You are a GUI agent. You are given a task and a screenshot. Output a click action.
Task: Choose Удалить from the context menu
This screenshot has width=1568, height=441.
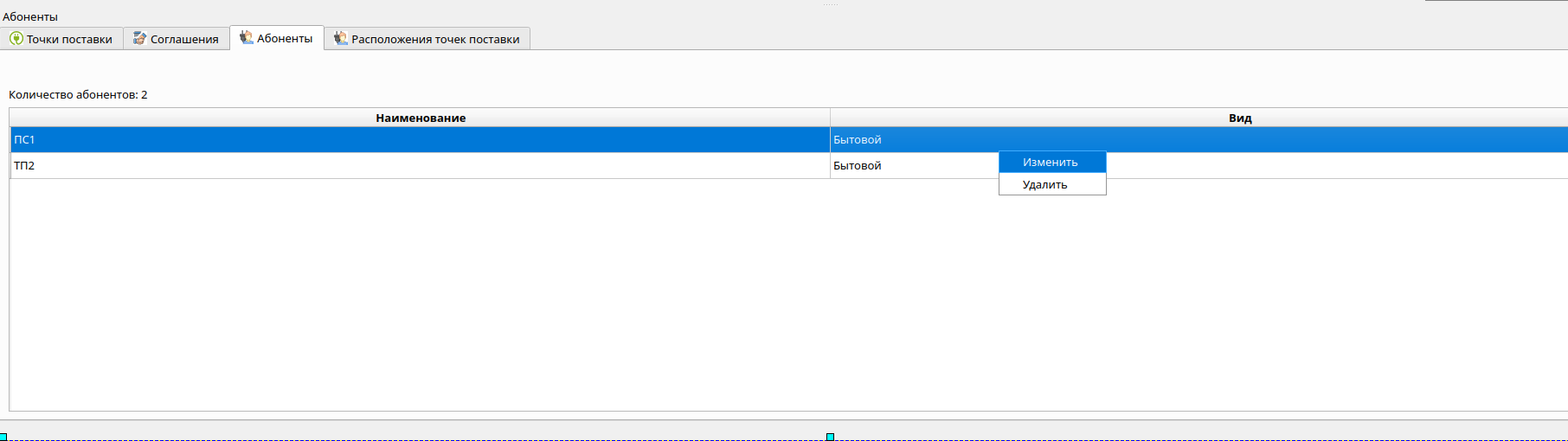coord(1045,185)
